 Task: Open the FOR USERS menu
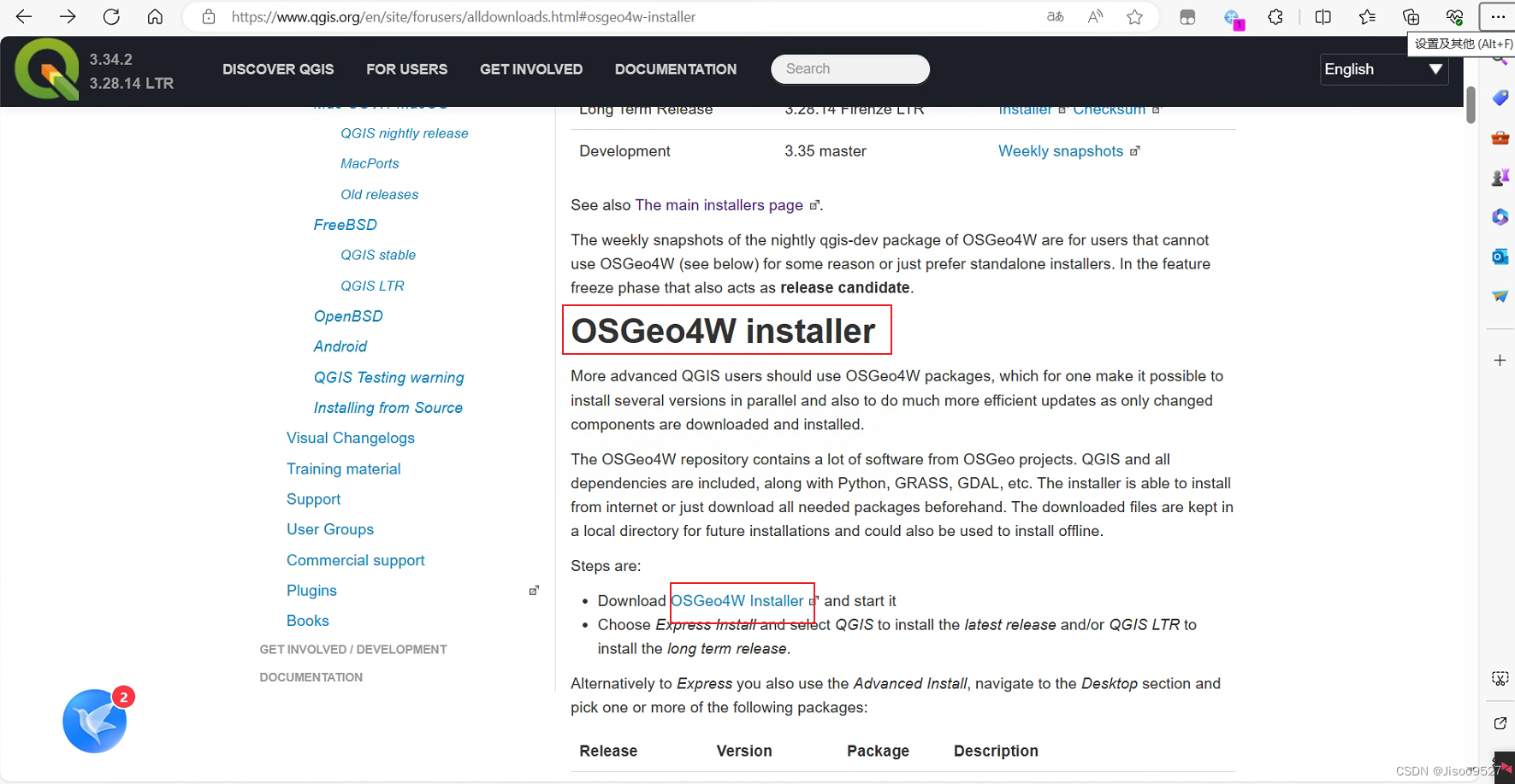coord(406,69)
